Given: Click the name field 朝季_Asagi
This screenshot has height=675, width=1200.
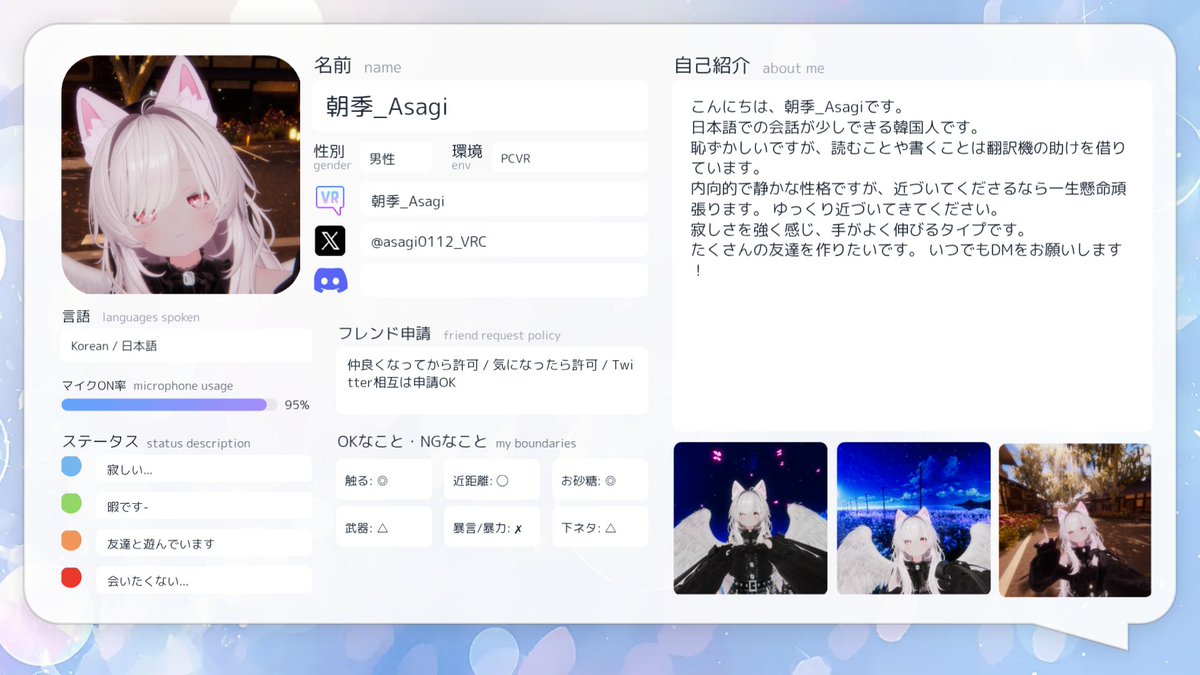Looking at the screenshot, I should pyautogui.click(x=481, y=106).
